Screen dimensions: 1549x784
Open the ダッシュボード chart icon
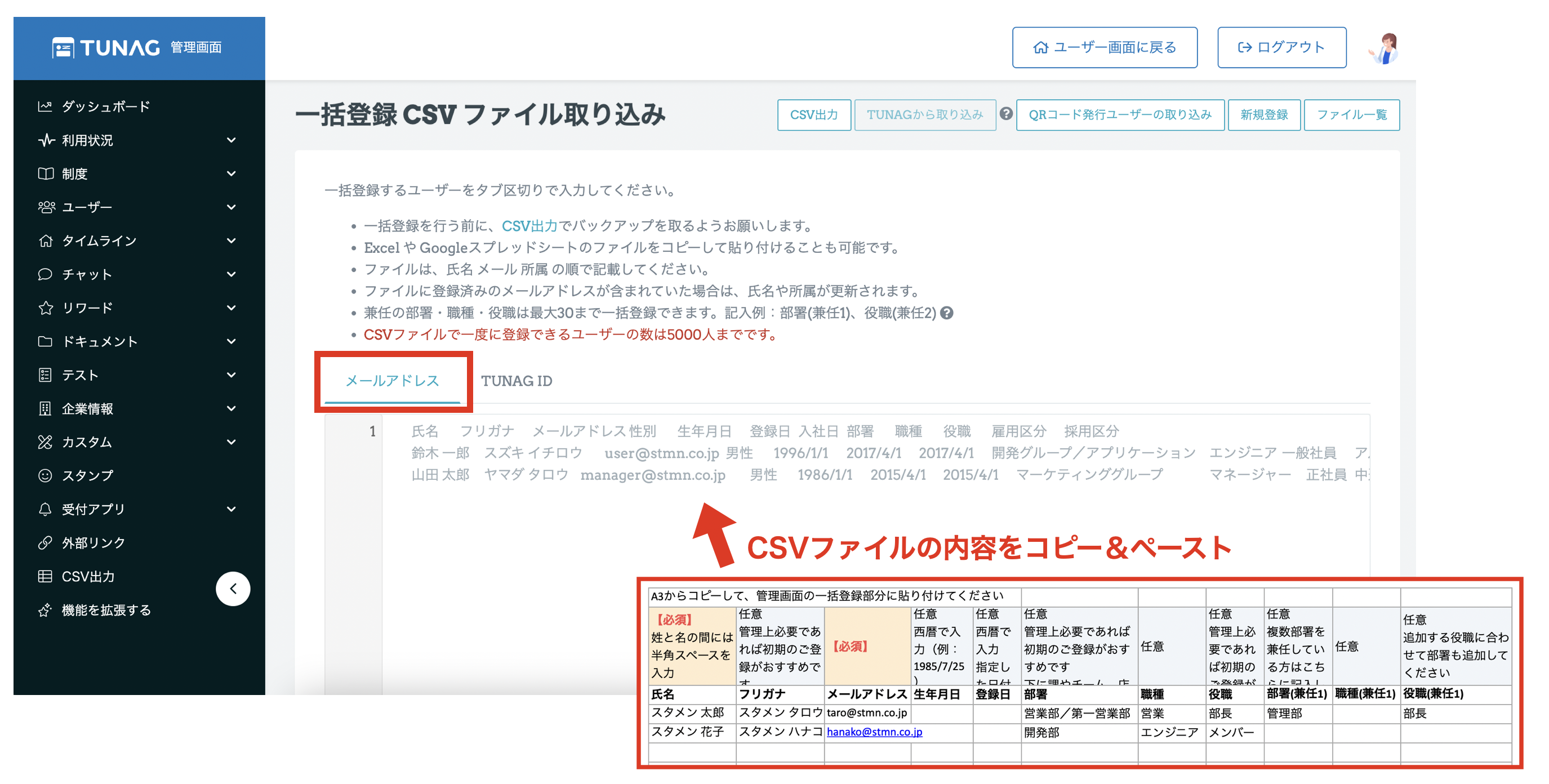tap(45, 106)
